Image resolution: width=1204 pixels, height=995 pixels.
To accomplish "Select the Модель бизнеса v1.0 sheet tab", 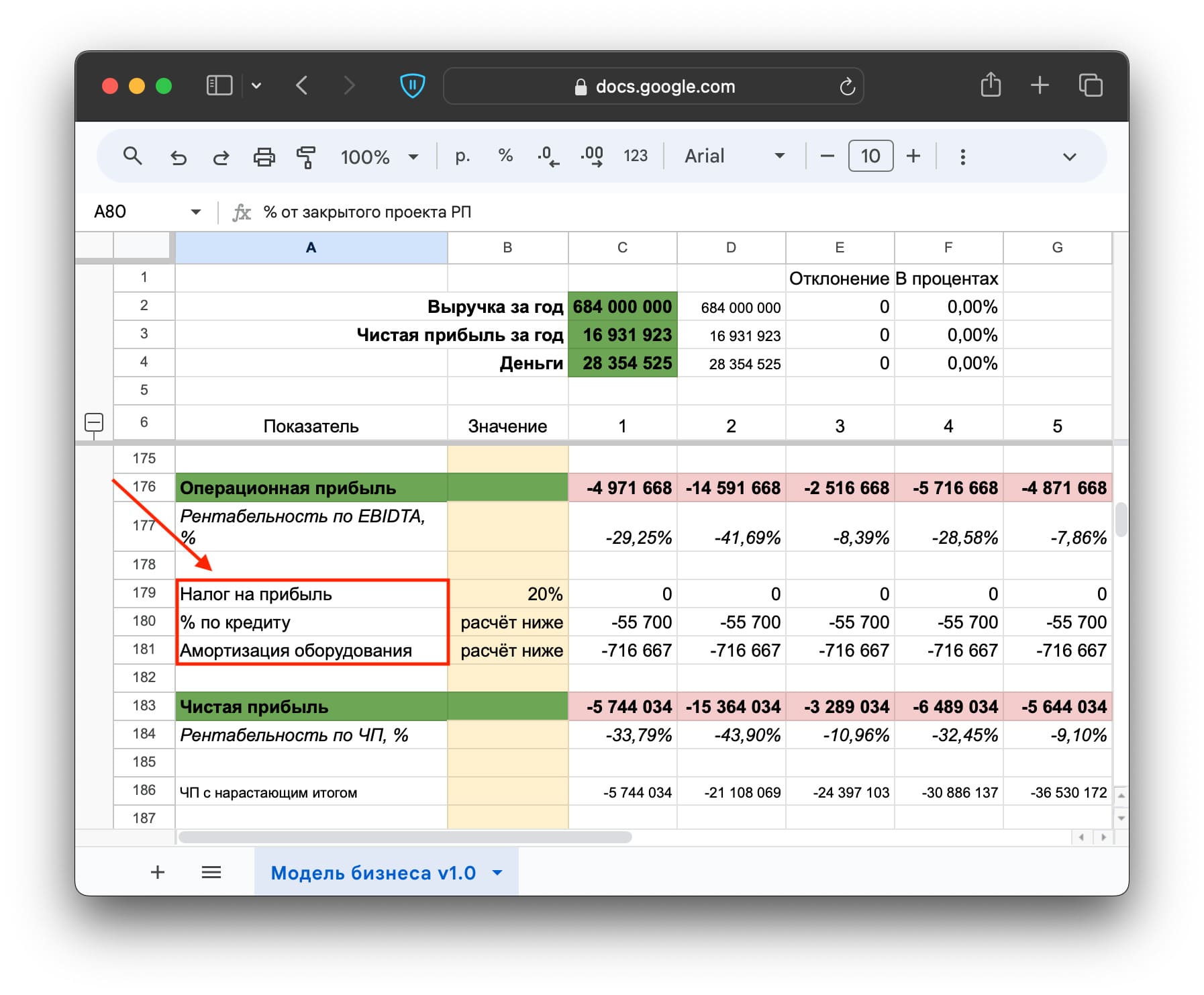I will point(373,872).
